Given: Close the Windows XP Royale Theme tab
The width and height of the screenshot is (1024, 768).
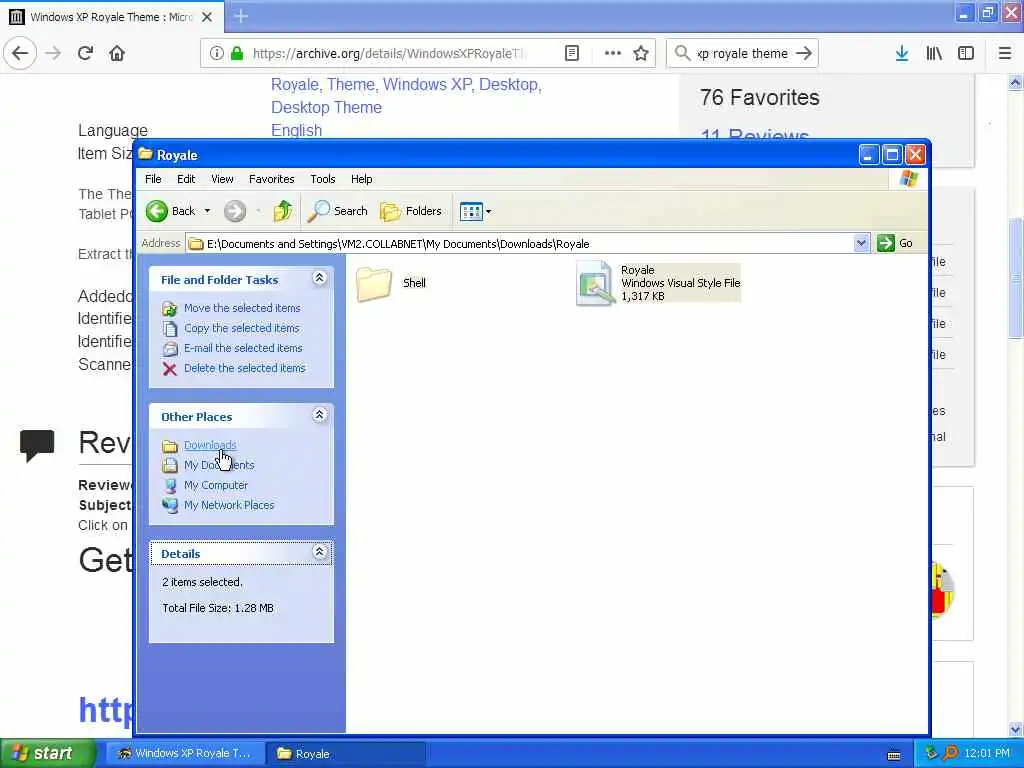Looking at the screenshot, I should [x=207, y=17].
